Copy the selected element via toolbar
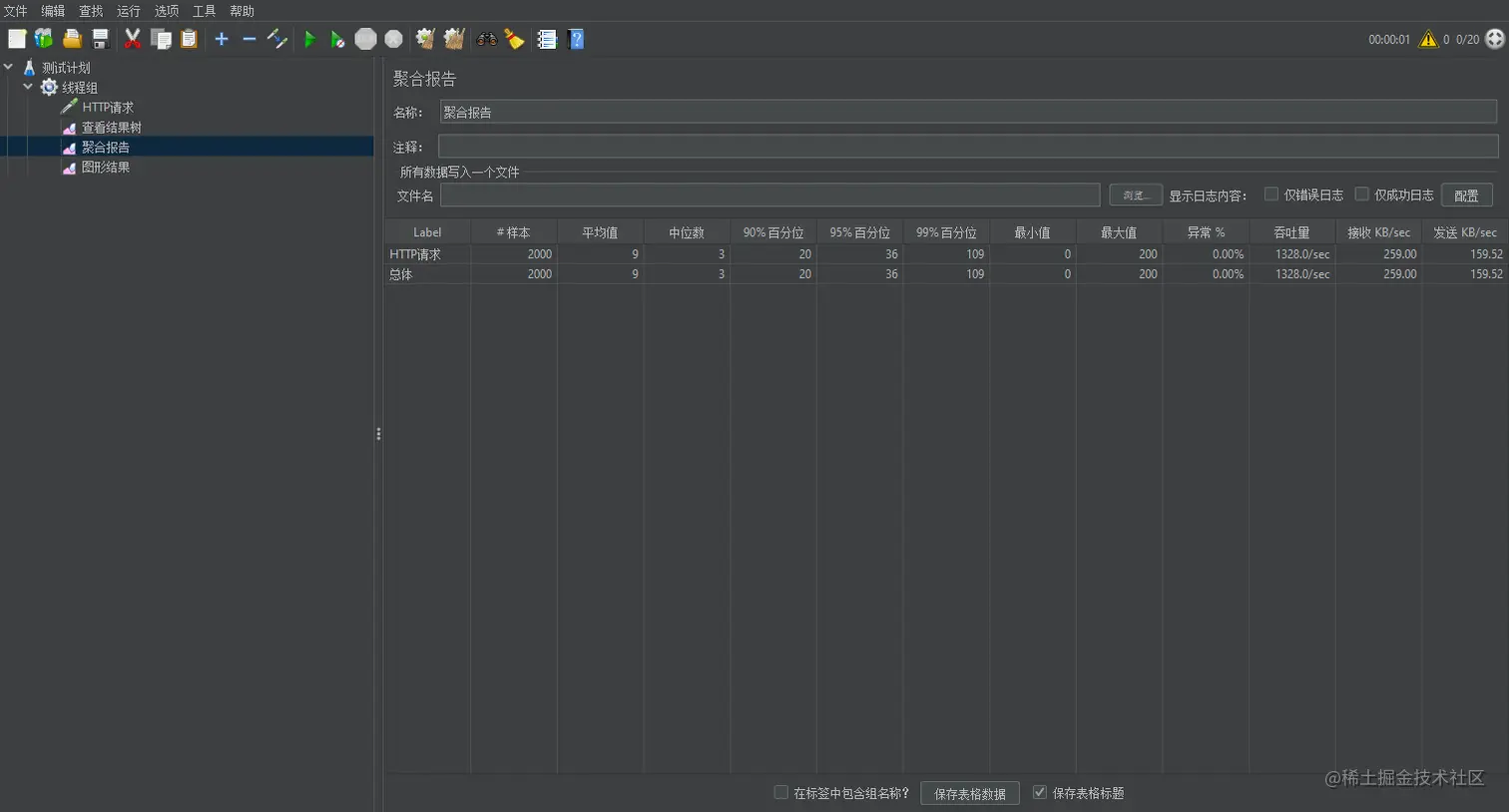The image size is (1509, 812). click(x=161, y=39)
